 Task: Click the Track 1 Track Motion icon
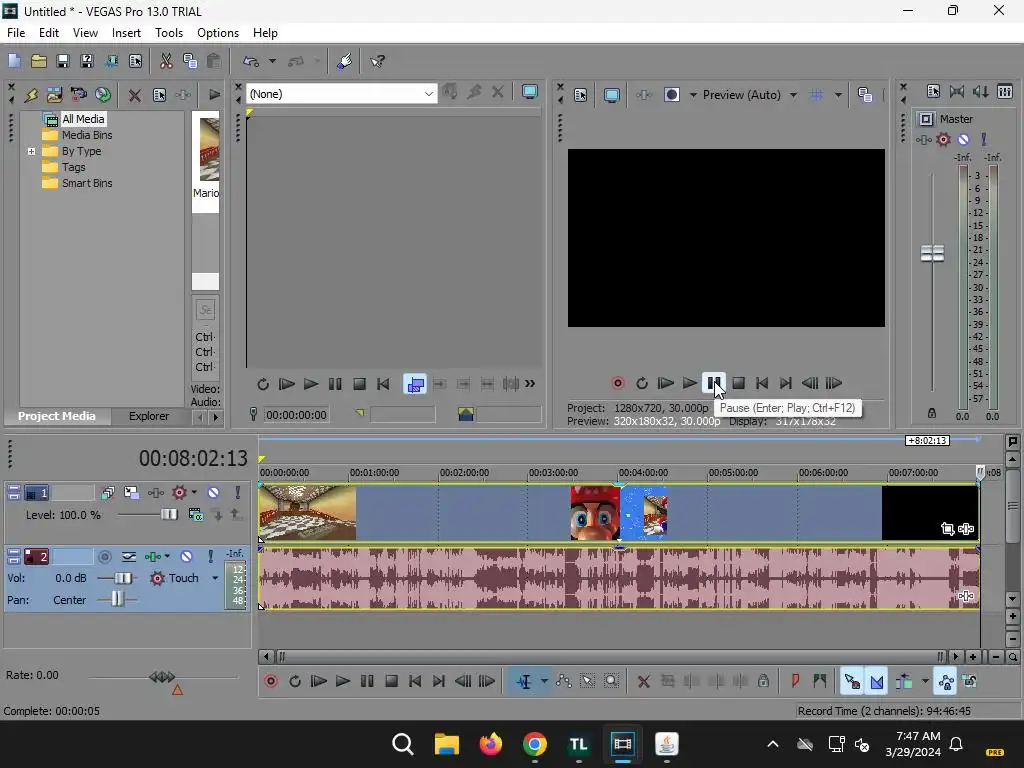point(131,492)
